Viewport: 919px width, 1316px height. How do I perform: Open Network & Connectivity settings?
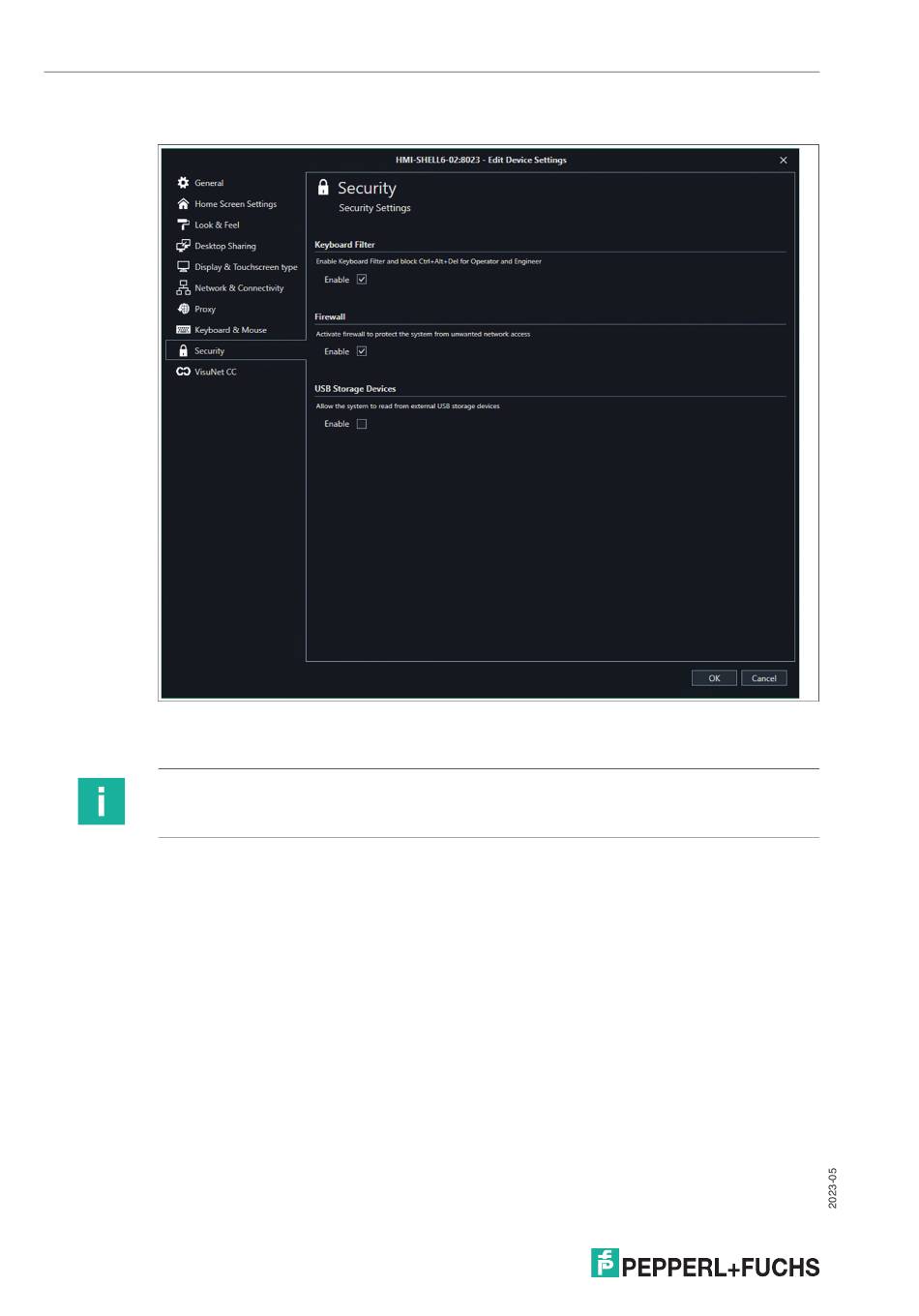(239, 288)
